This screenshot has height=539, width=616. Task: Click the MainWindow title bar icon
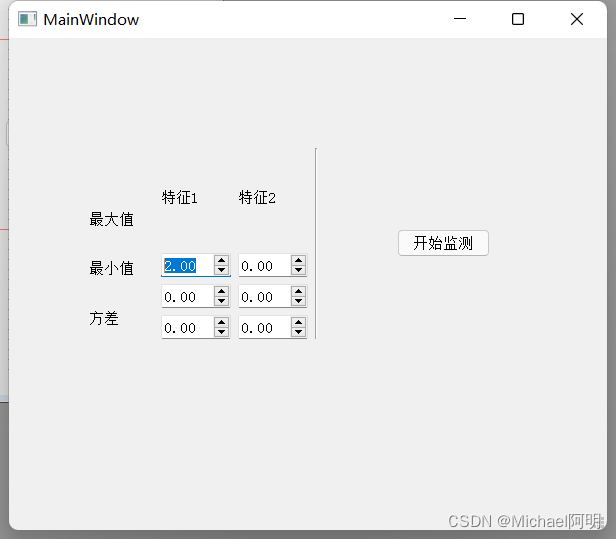pyautogui.click(x=28, y=19)
